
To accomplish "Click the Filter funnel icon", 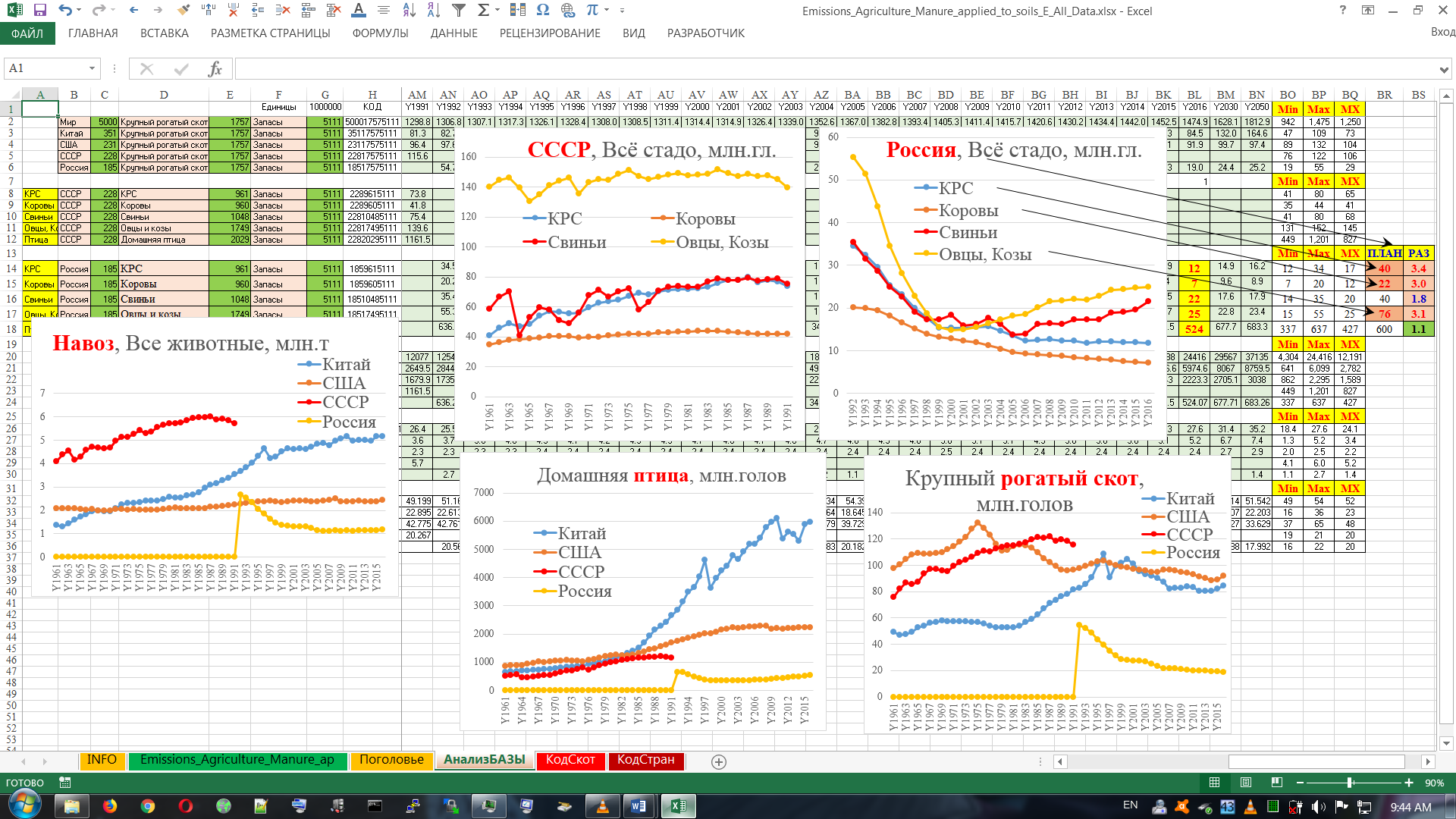I will coord(459,11).
